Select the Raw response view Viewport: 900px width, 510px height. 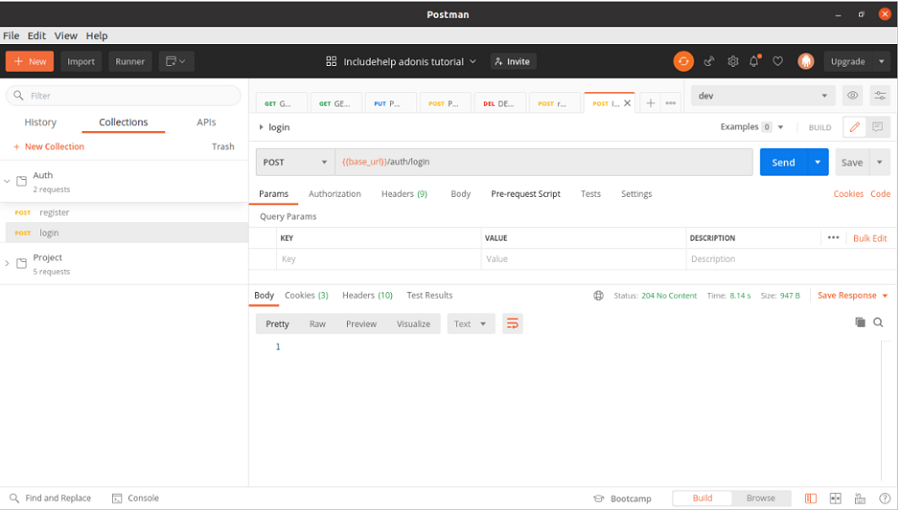point(317,324)
